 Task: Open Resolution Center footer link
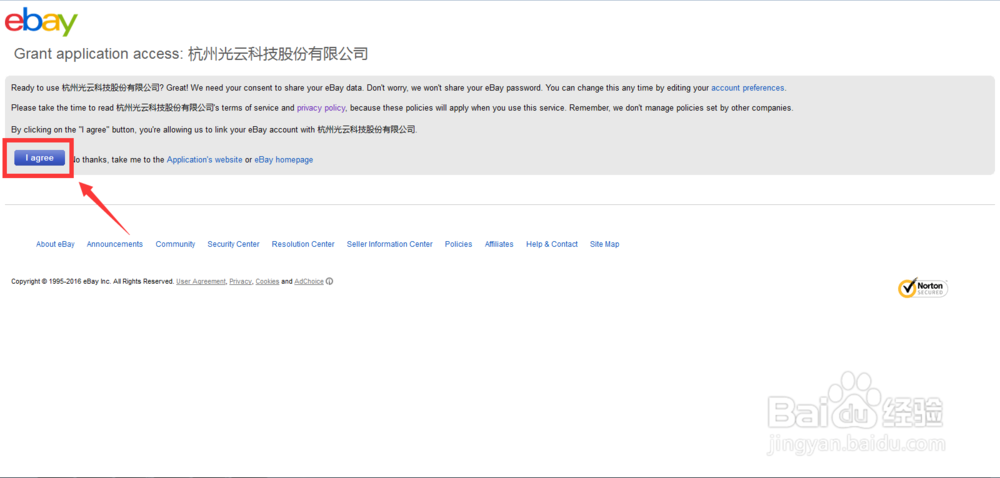point(303,244)
